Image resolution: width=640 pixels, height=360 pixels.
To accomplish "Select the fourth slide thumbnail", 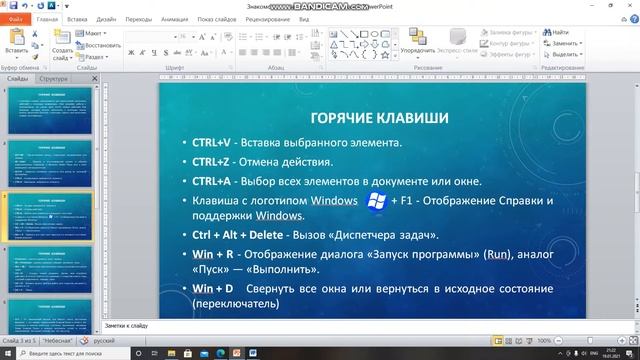I will (x=50, y=270).
